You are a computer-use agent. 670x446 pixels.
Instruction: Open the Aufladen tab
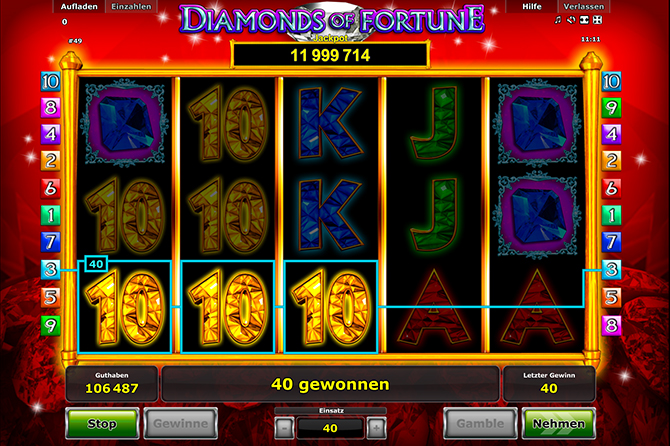pyautogui.click(x=79, y=6)
